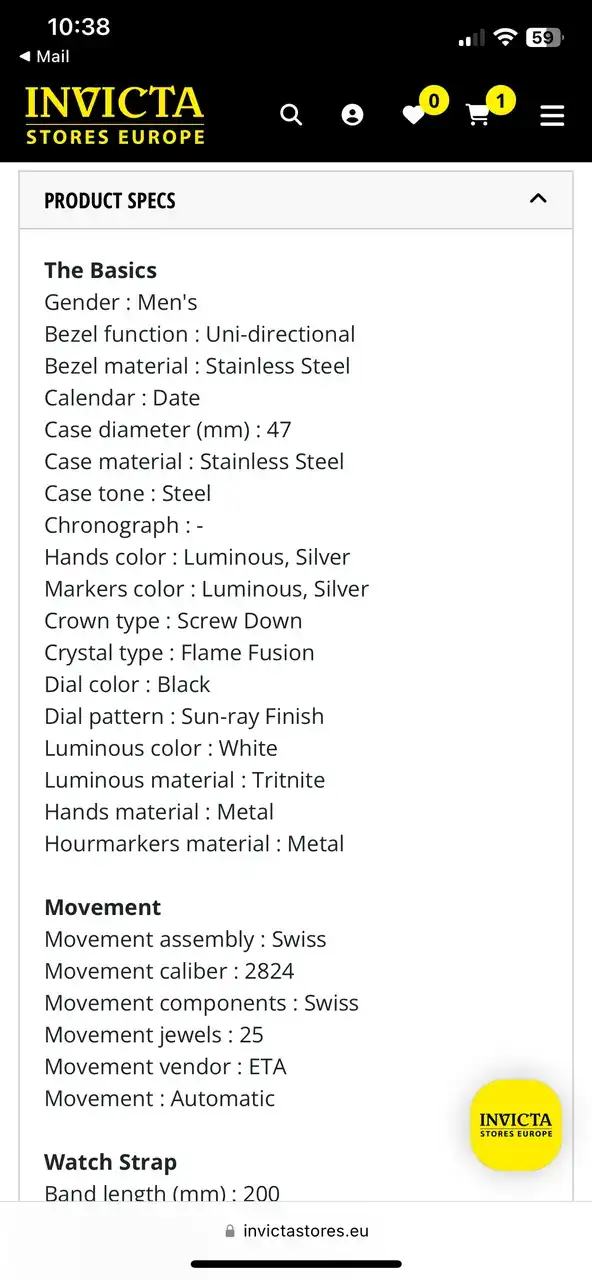Open the shopping cart icon
Viewport: 592px width, 1280px height.
click(x=478, y=116)
